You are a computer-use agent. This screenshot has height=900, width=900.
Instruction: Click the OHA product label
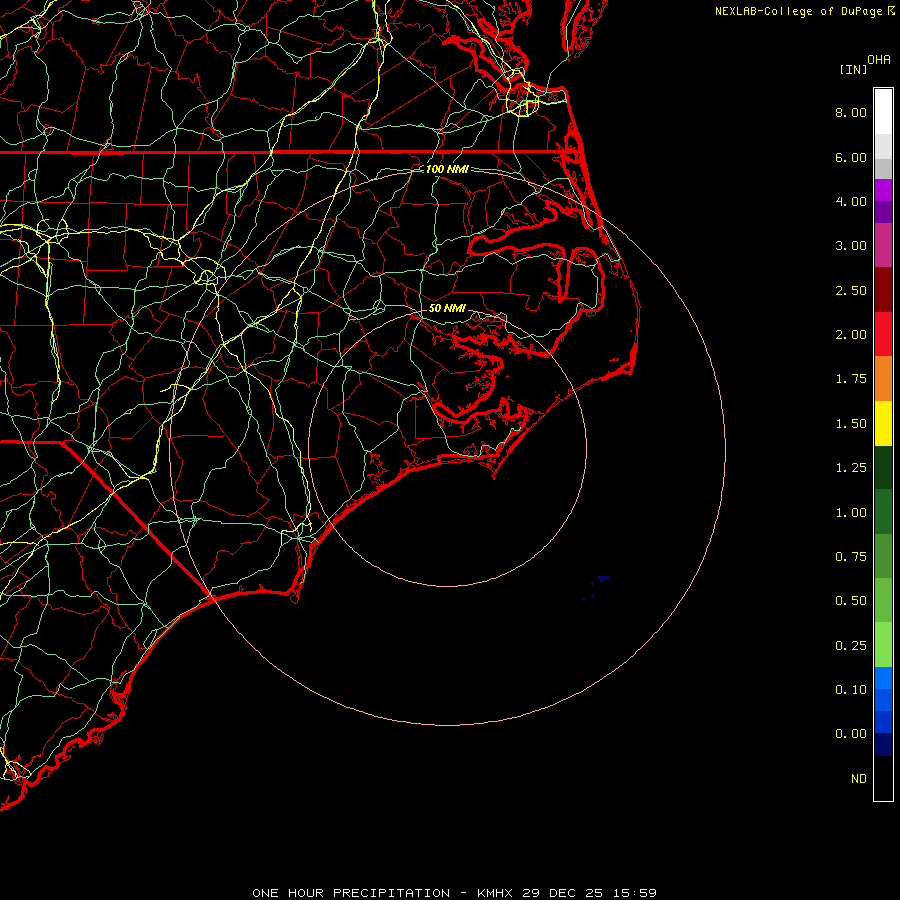click(879, 60)
